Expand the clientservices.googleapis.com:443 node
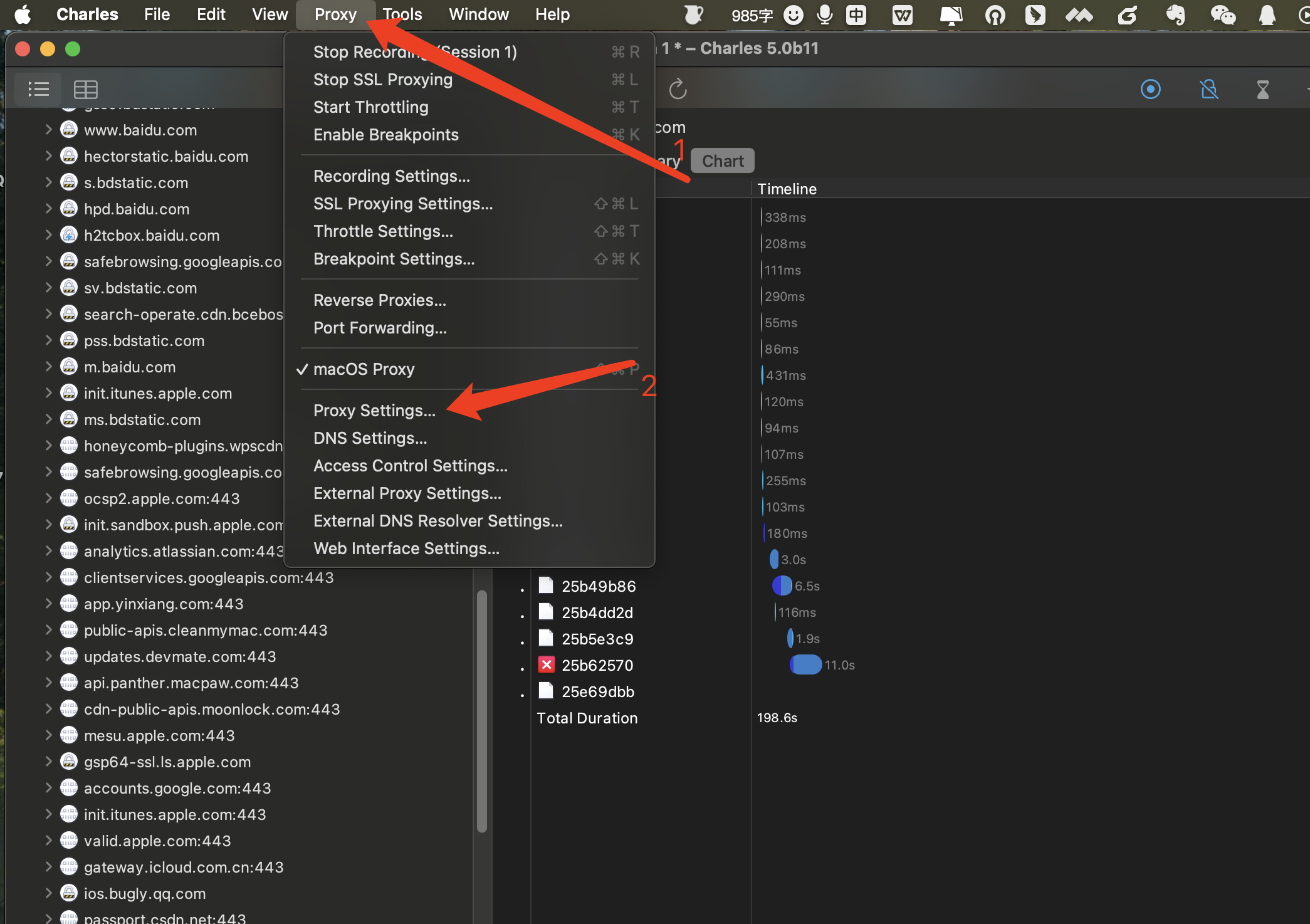 coord(48,577)
